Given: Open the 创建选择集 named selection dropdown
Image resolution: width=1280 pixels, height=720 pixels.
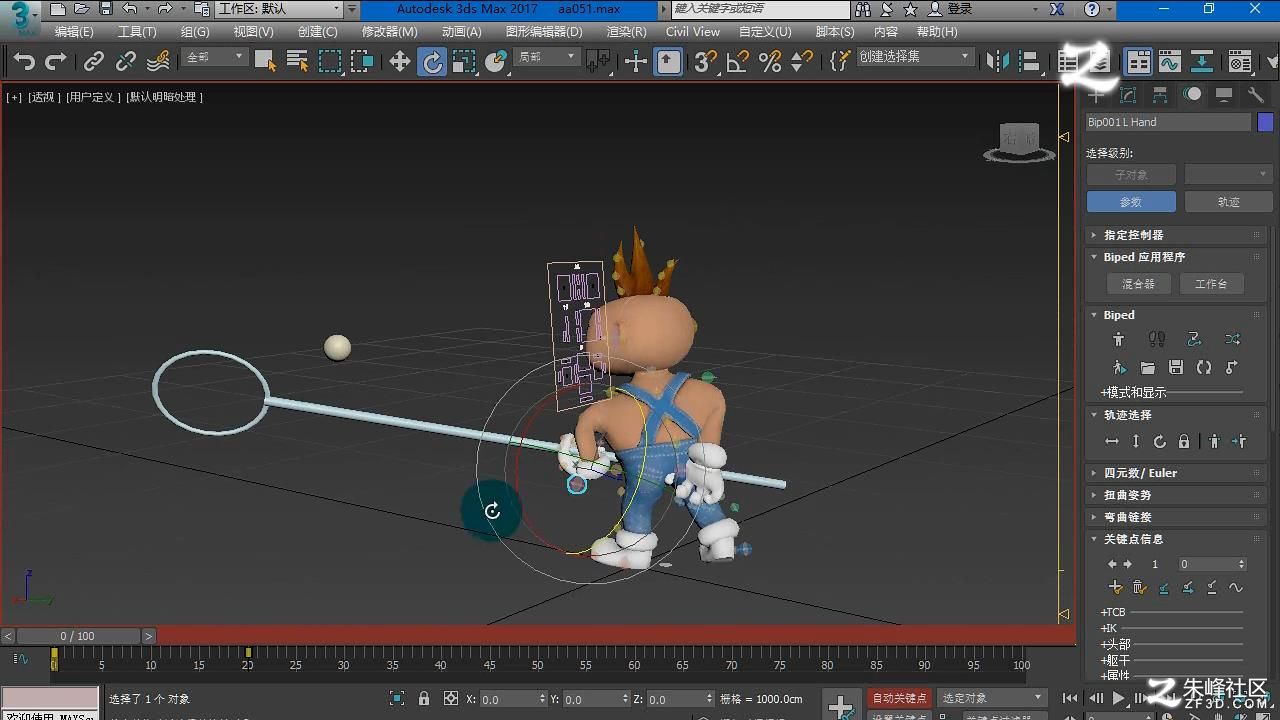Looking at the screenshot, I should pos(915,57).
